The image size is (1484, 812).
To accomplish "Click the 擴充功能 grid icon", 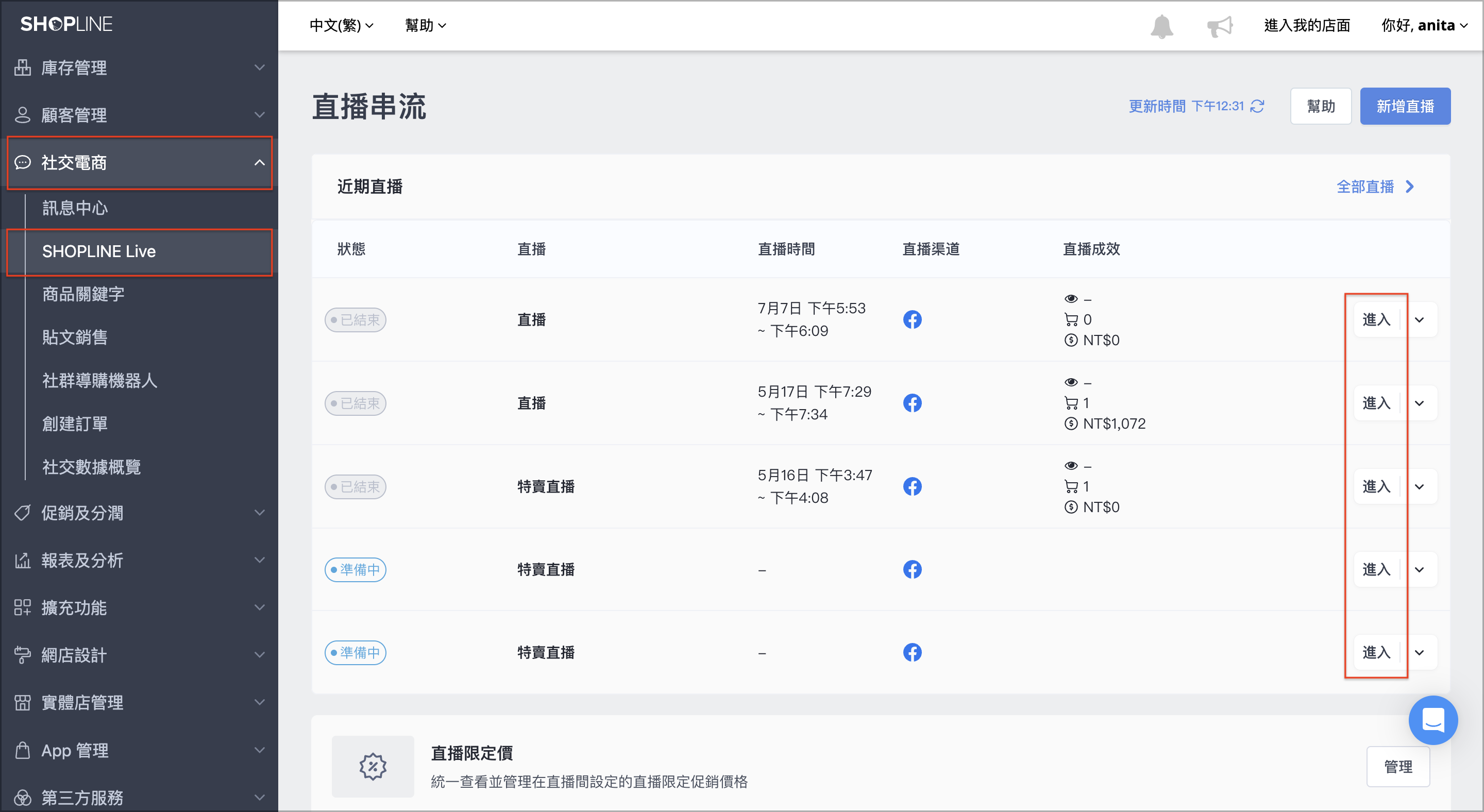I will coord(23,607).
